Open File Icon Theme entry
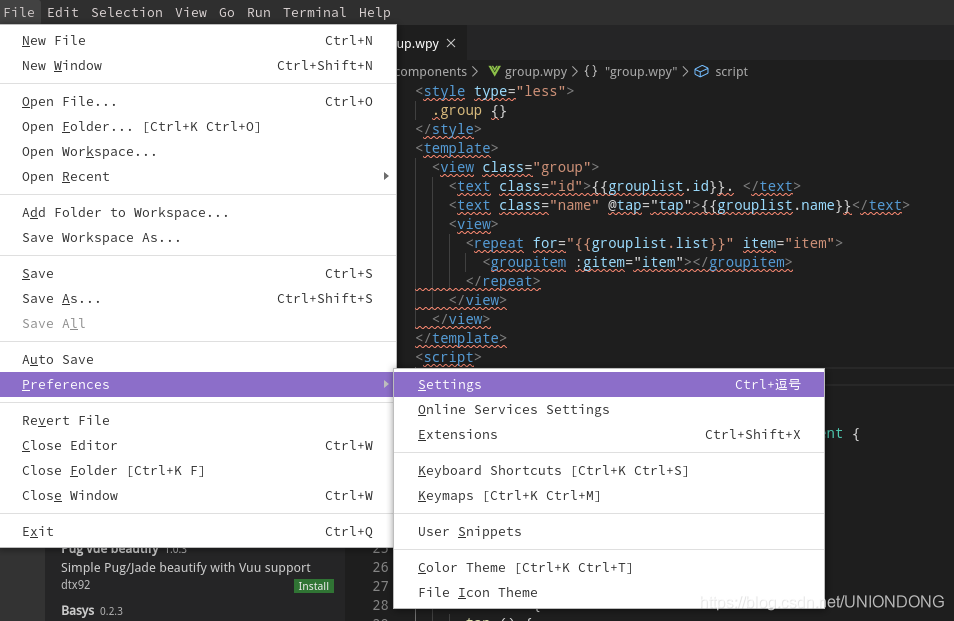Screen dimensions: 954x621 pos(609,592)
